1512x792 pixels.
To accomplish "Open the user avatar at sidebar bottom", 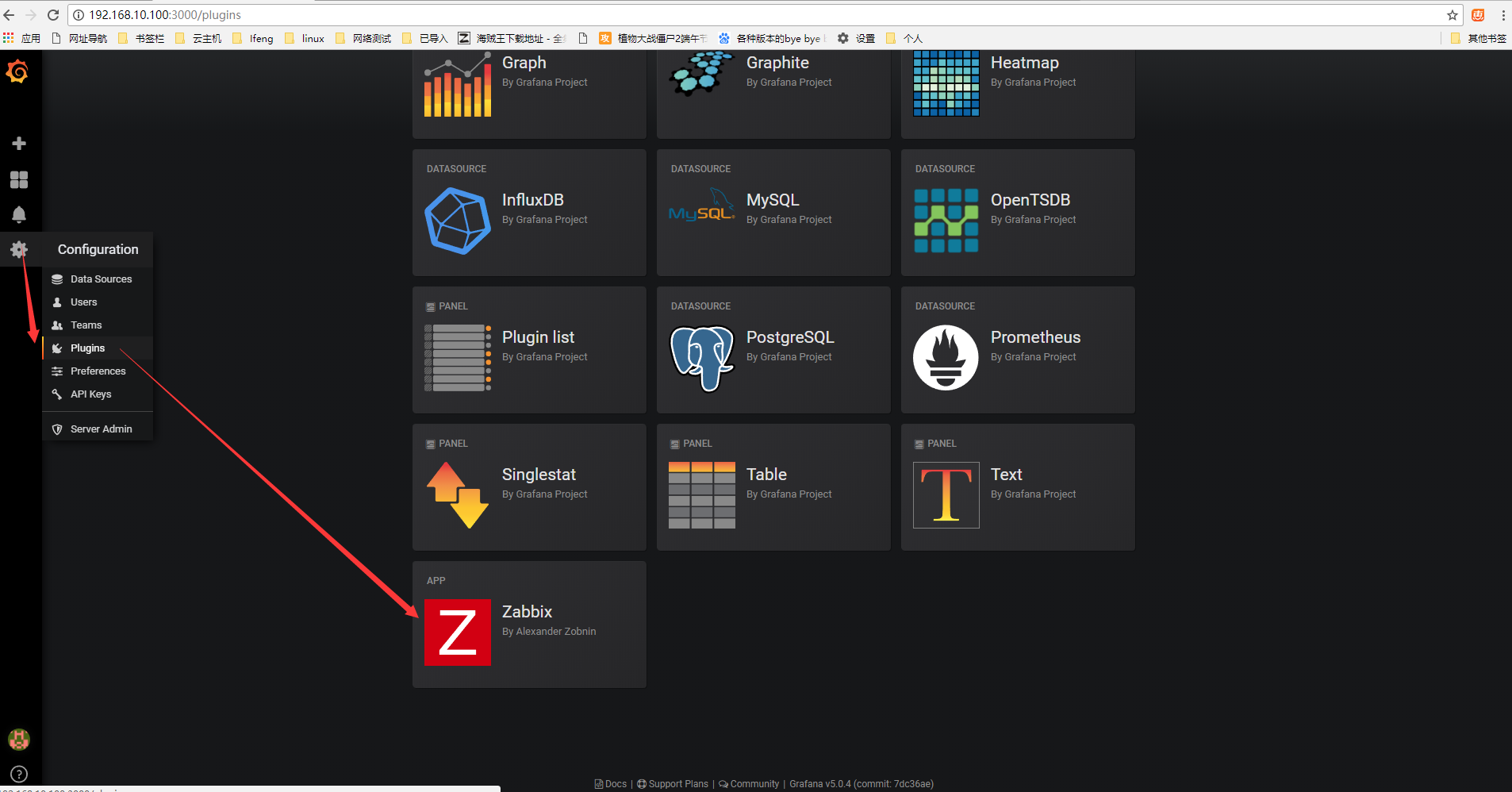I will click(19, 740).
